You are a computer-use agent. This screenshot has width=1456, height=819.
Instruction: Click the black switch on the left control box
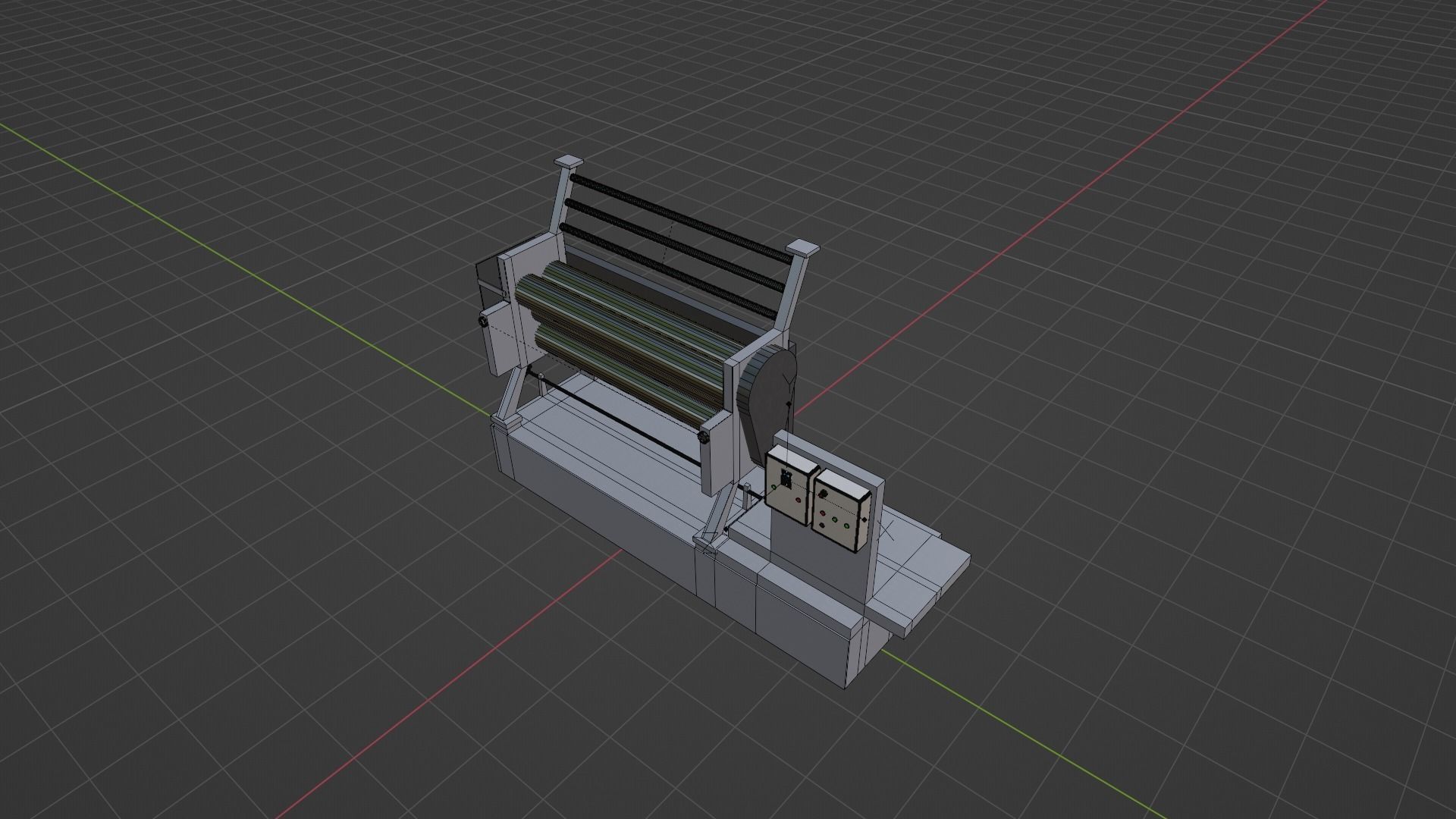(786, 481)
